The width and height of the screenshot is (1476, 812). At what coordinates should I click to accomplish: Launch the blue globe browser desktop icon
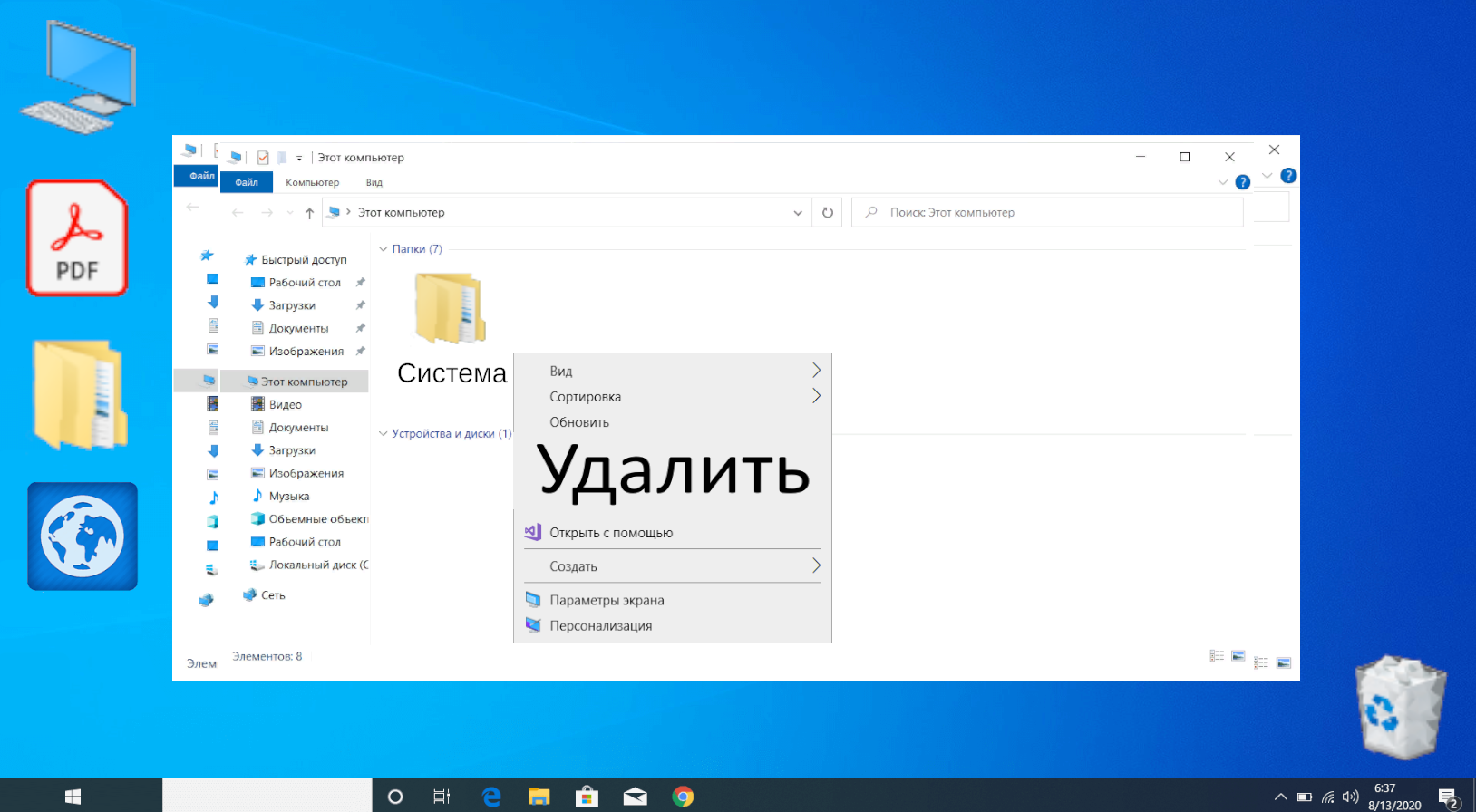tap(83, 536)
